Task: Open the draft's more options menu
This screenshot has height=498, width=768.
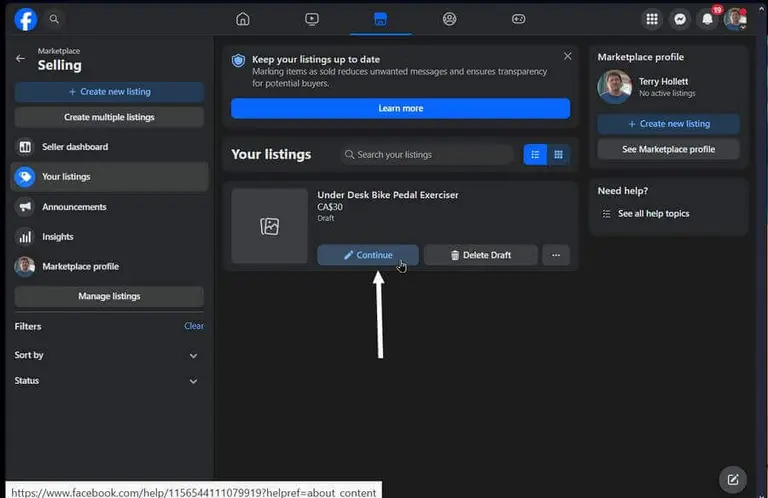Action: (x=556, y=255)
